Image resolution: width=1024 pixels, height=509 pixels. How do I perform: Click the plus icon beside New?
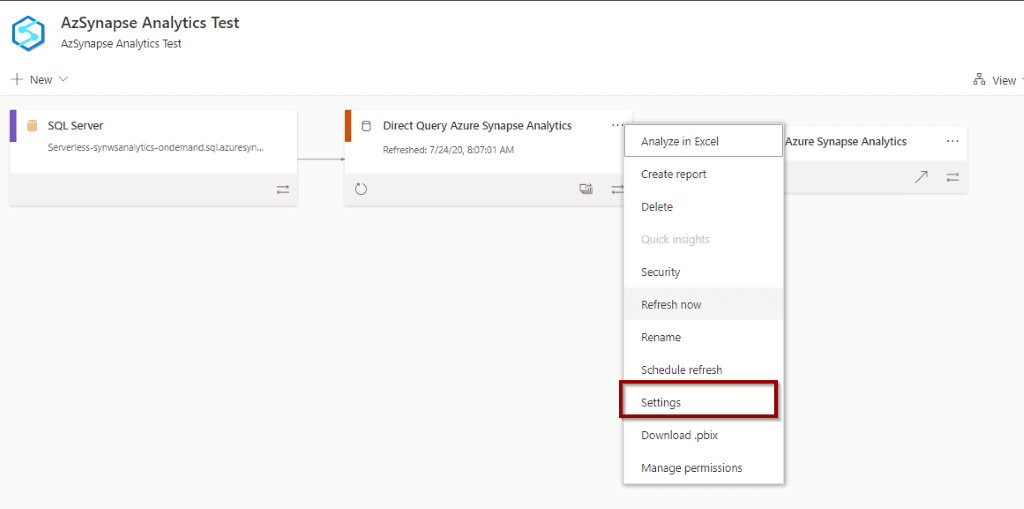tap(17, 80)
